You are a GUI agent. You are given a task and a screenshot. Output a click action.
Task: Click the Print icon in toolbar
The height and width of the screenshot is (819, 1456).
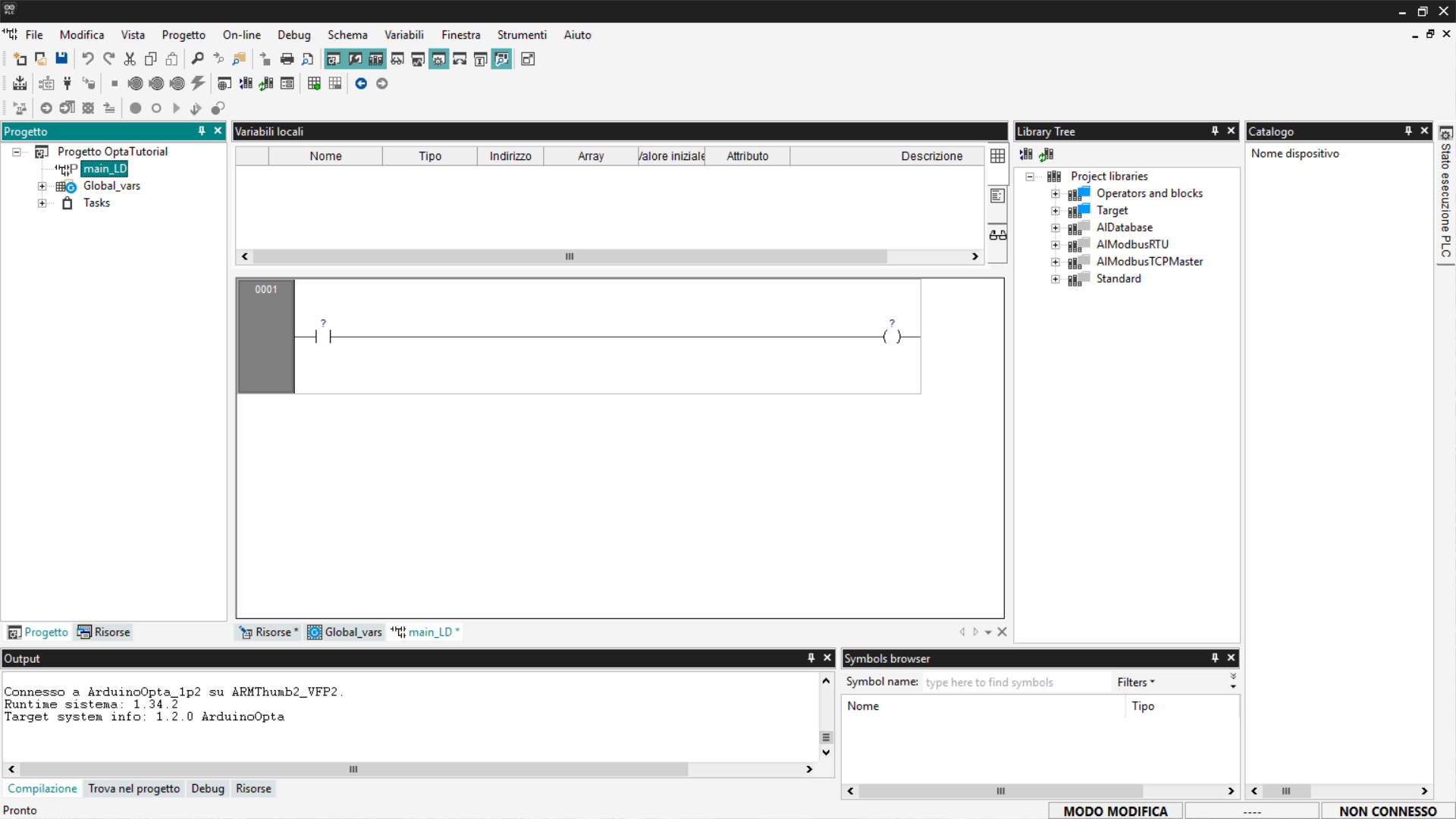(287, 58)
